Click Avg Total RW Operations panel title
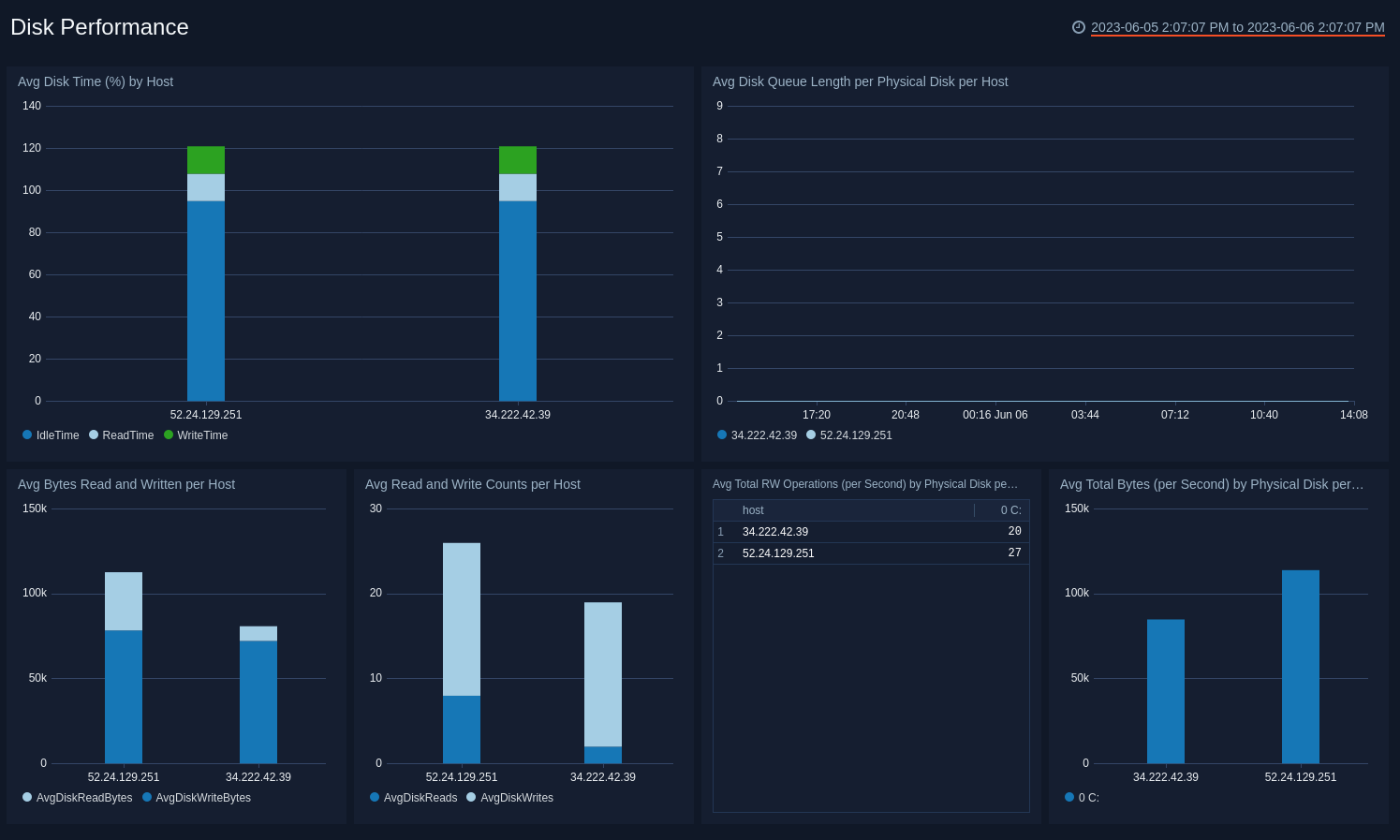The height and width of the screenshot is (840, 1400). tap(865, 484)
